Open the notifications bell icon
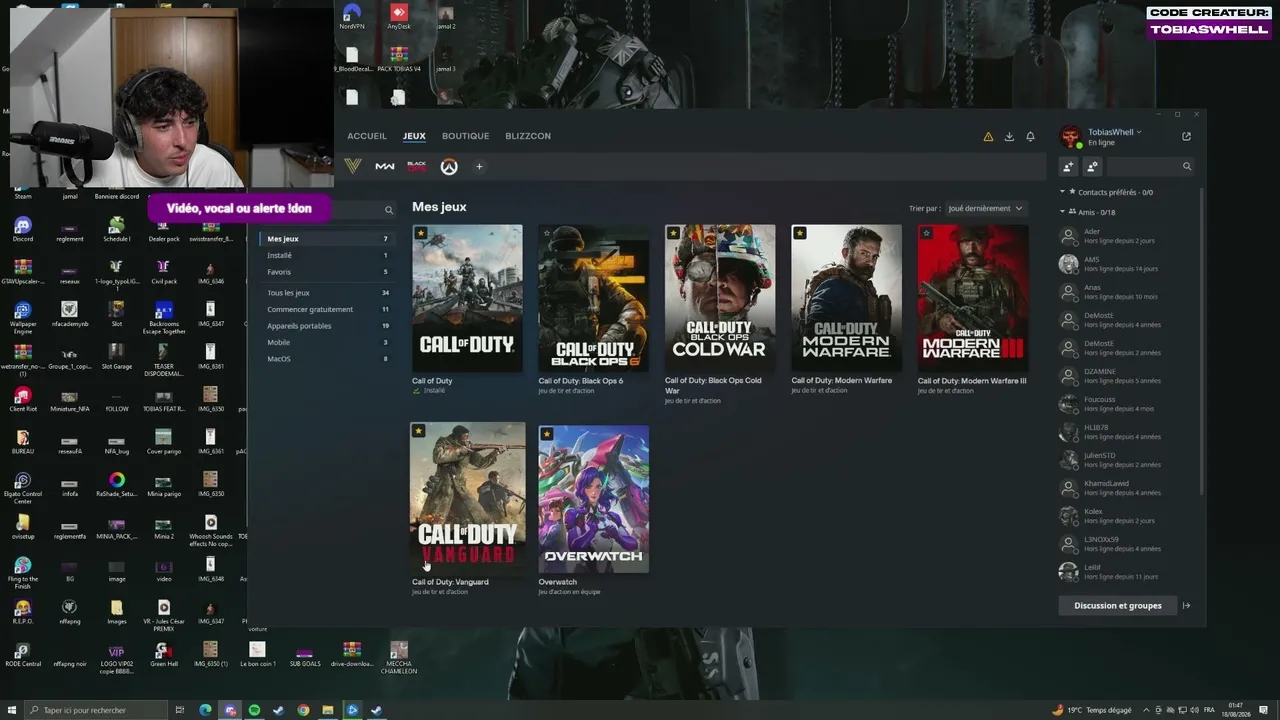 (x=1030, y=137)
